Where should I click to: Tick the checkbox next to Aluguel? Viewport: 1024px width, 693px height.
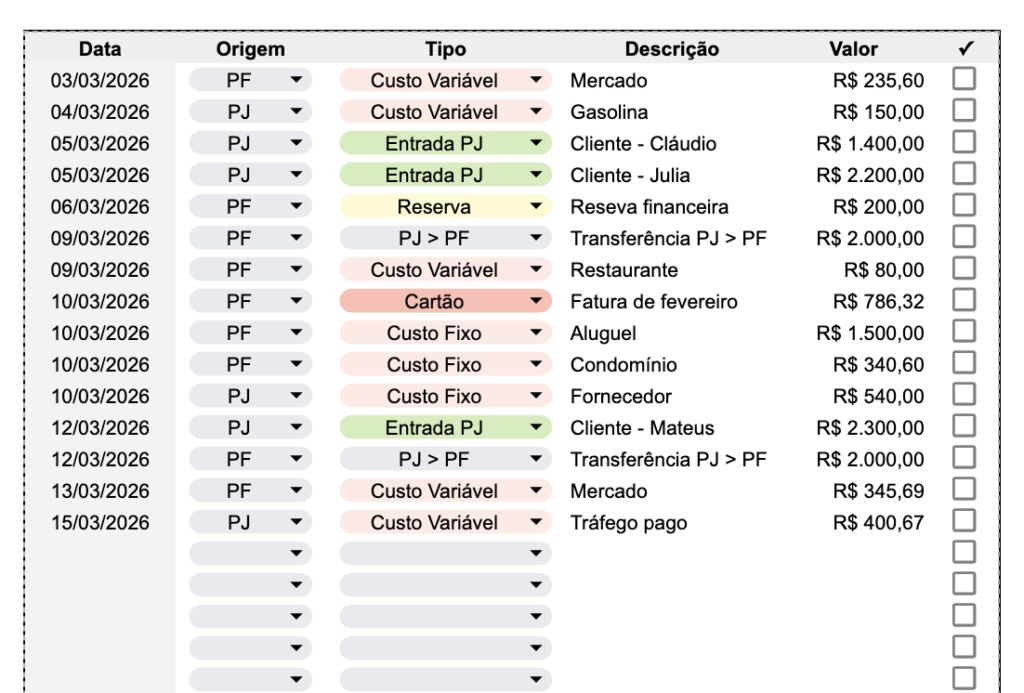964,333
